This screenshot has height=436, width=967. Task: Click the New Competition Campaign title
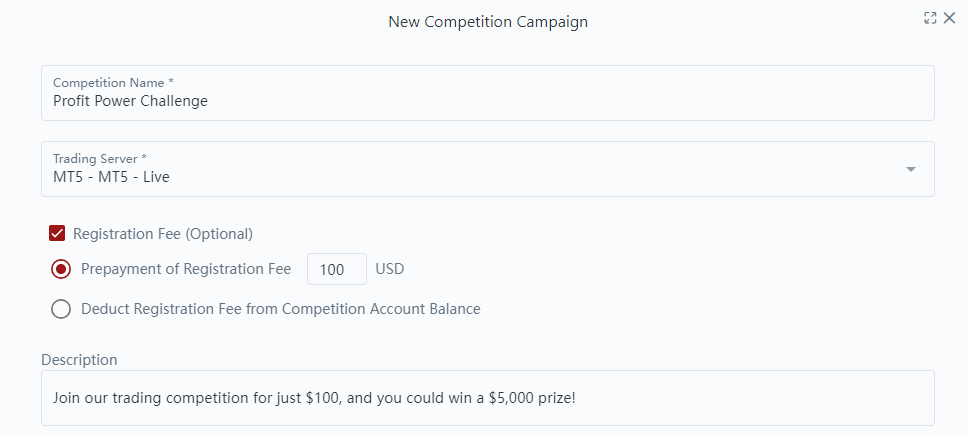487,22
